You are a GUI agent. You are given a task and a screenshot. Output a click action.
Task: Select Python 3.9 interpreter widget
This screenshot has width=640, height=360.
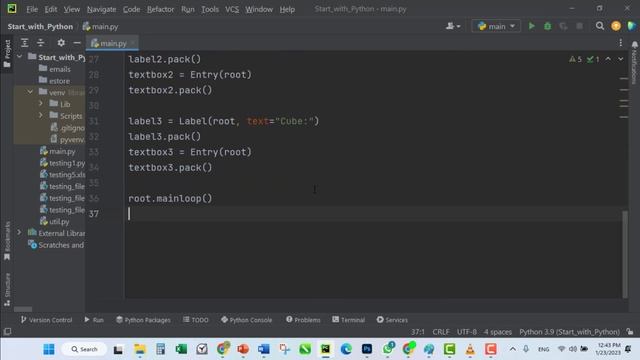pos(569,332)
